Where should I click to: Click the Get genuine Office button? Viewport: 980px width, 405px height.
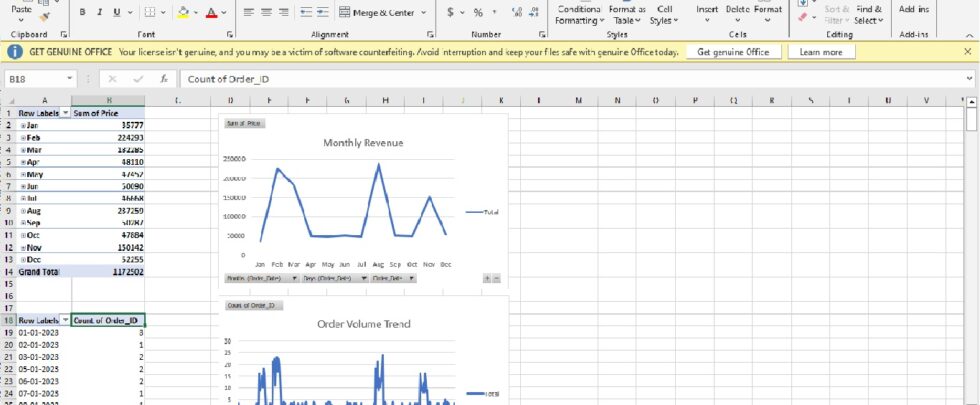pos(733,52)
